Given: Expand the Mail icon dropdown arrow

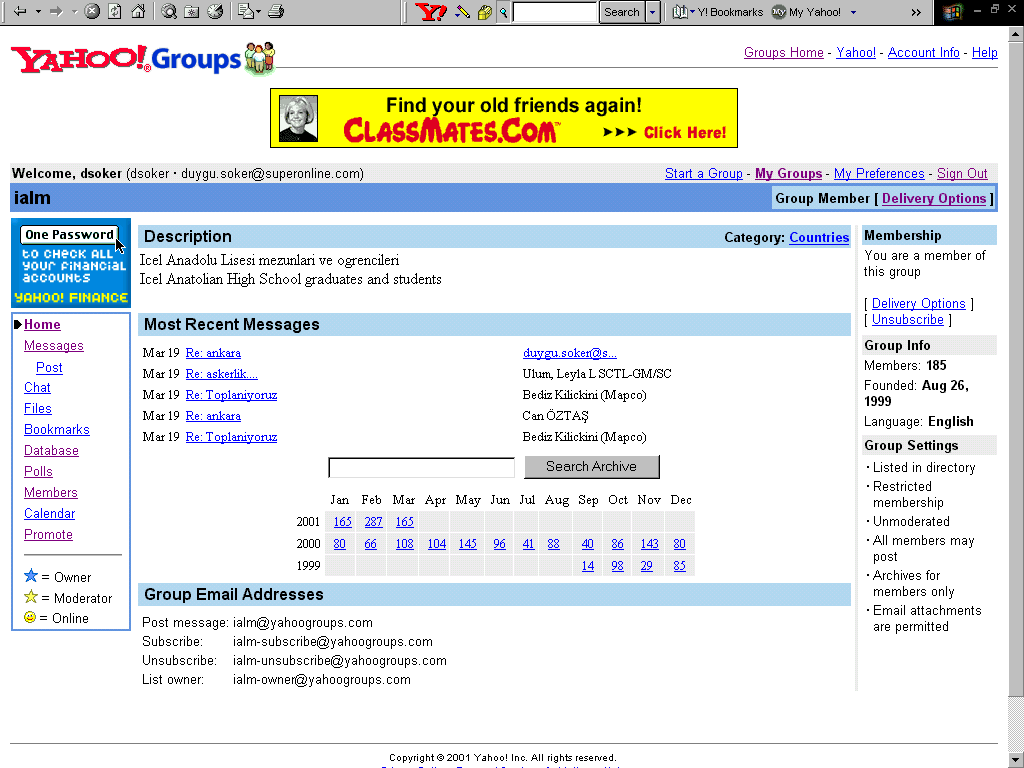Looking at the screenshot, I should tap(259, 11).
